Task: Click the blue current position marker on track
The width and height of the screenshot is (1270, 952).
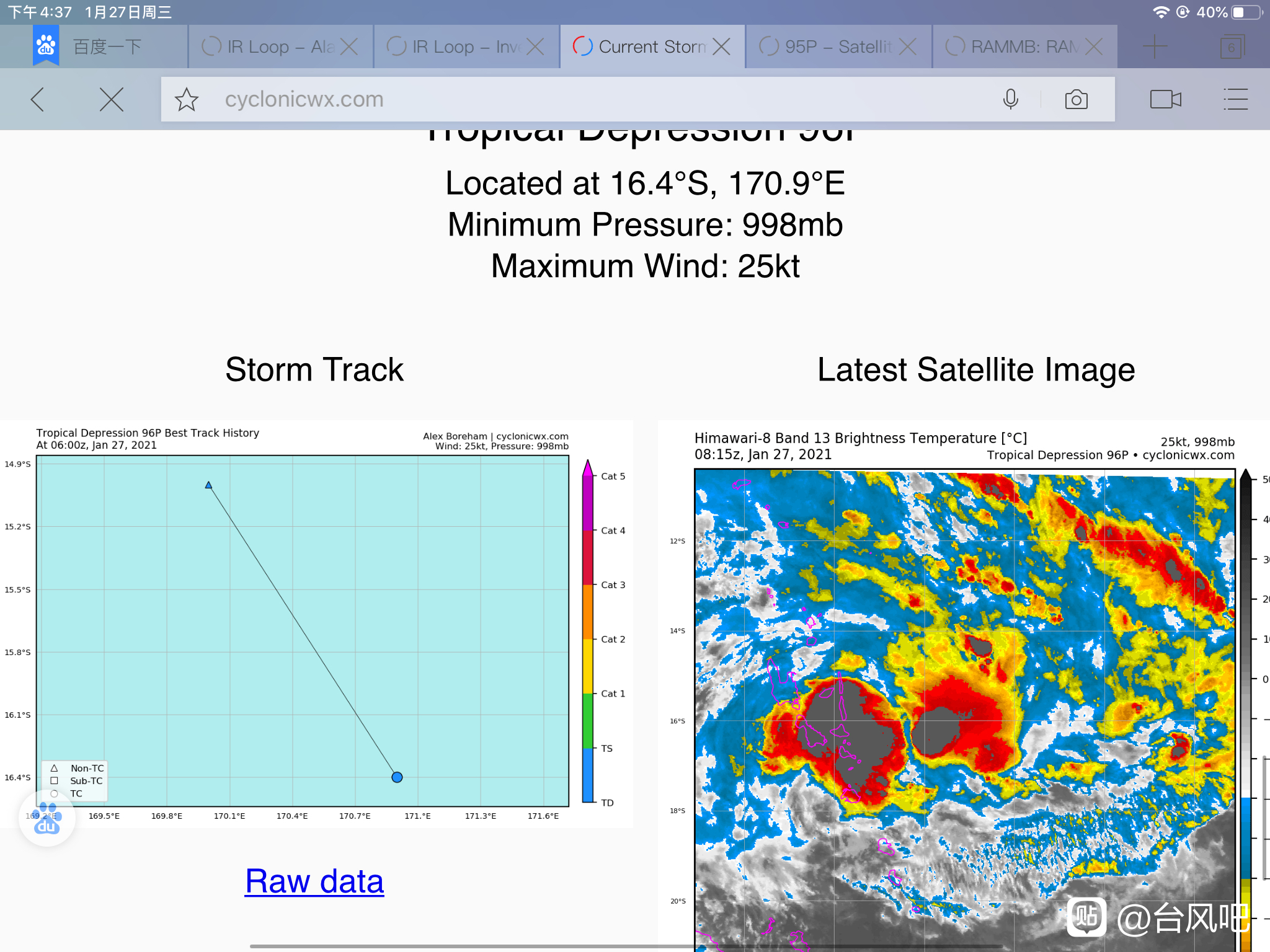Action: 397,777
